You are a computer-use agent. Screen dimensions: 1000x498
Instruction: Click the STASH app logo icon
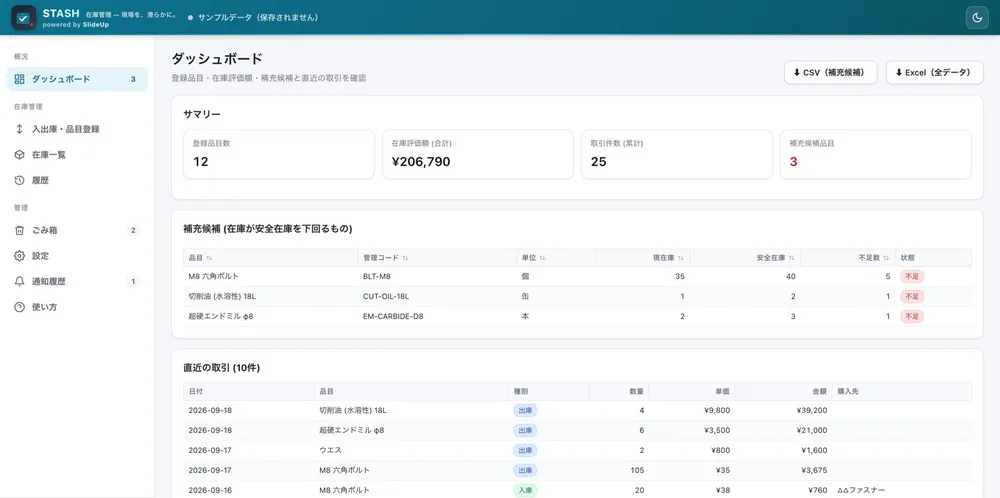pyautogui.click(x=24, y=17)
